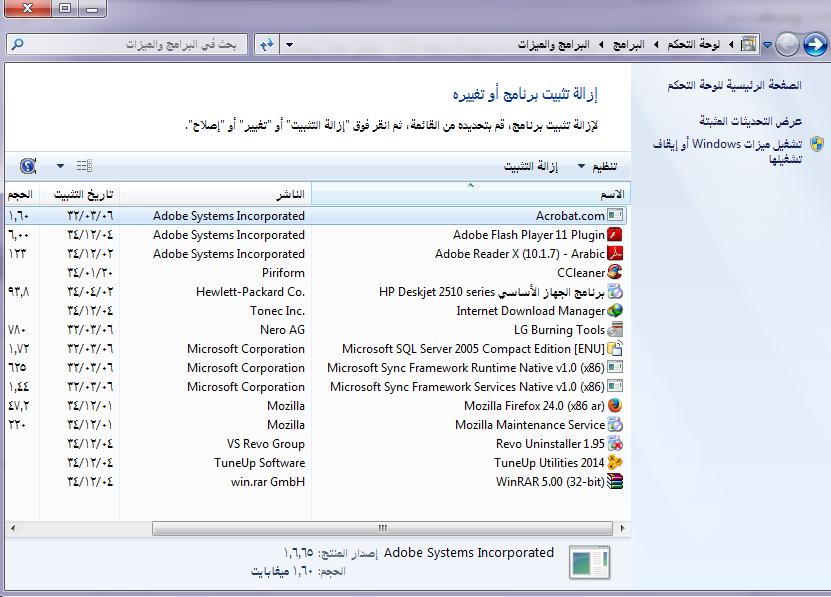Go to البرامج in the breadcrumb

click(x=629, y=45)
